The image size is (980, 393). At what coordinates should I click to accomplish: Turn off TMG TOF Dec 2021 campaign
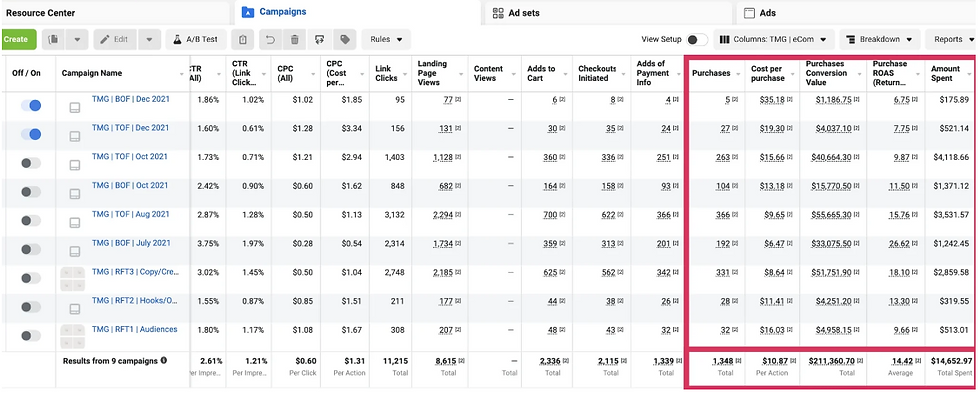coord(31,134)
